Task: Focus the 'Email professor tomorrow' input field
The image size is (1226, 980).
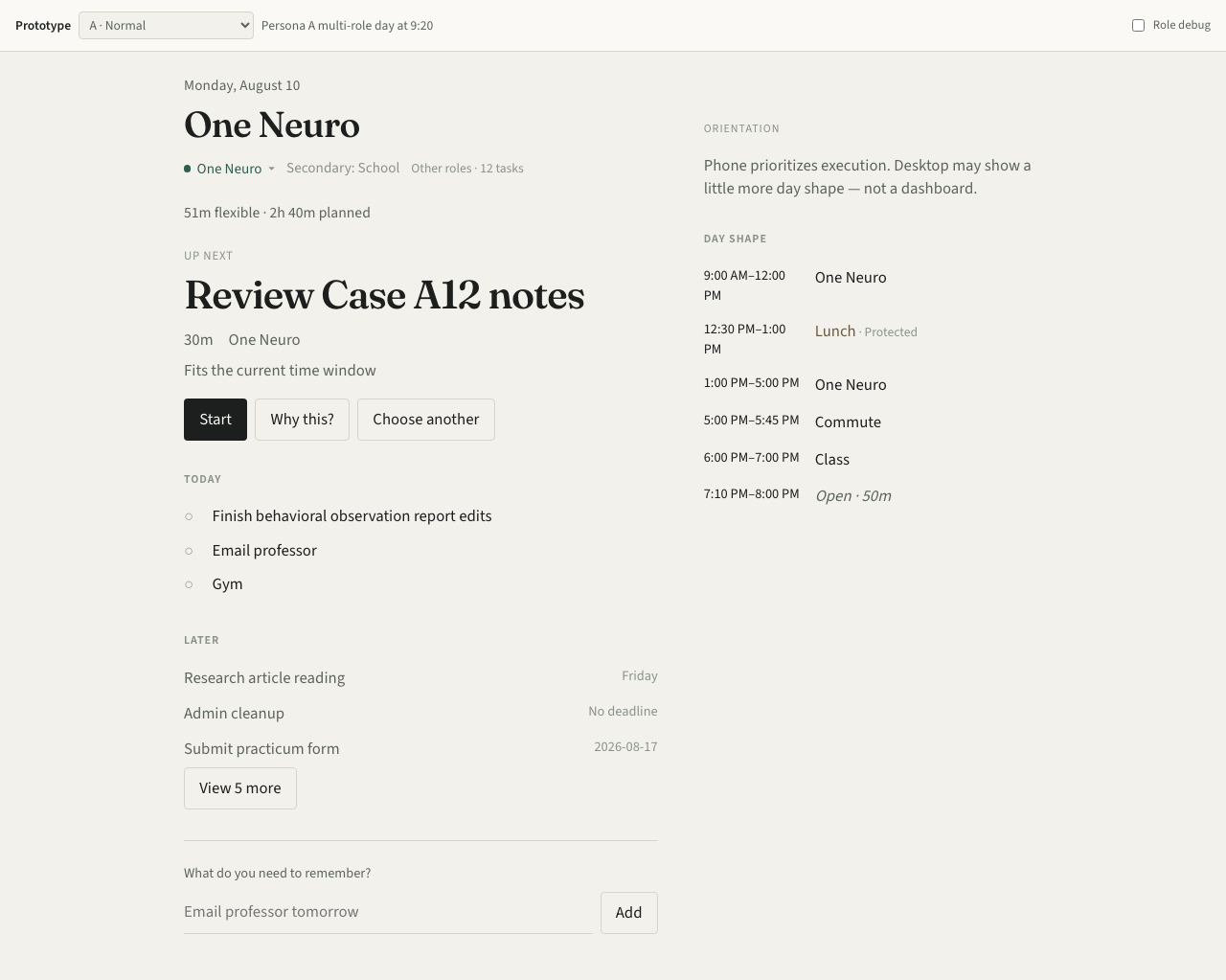Action: pyautogui.click(x=388, y=912)
